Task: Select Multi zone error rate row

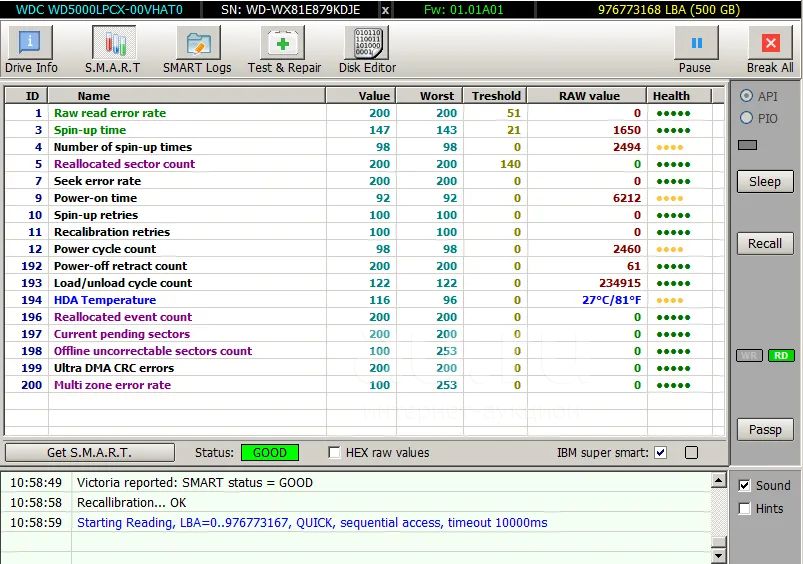Action: [x=364, y=385]
